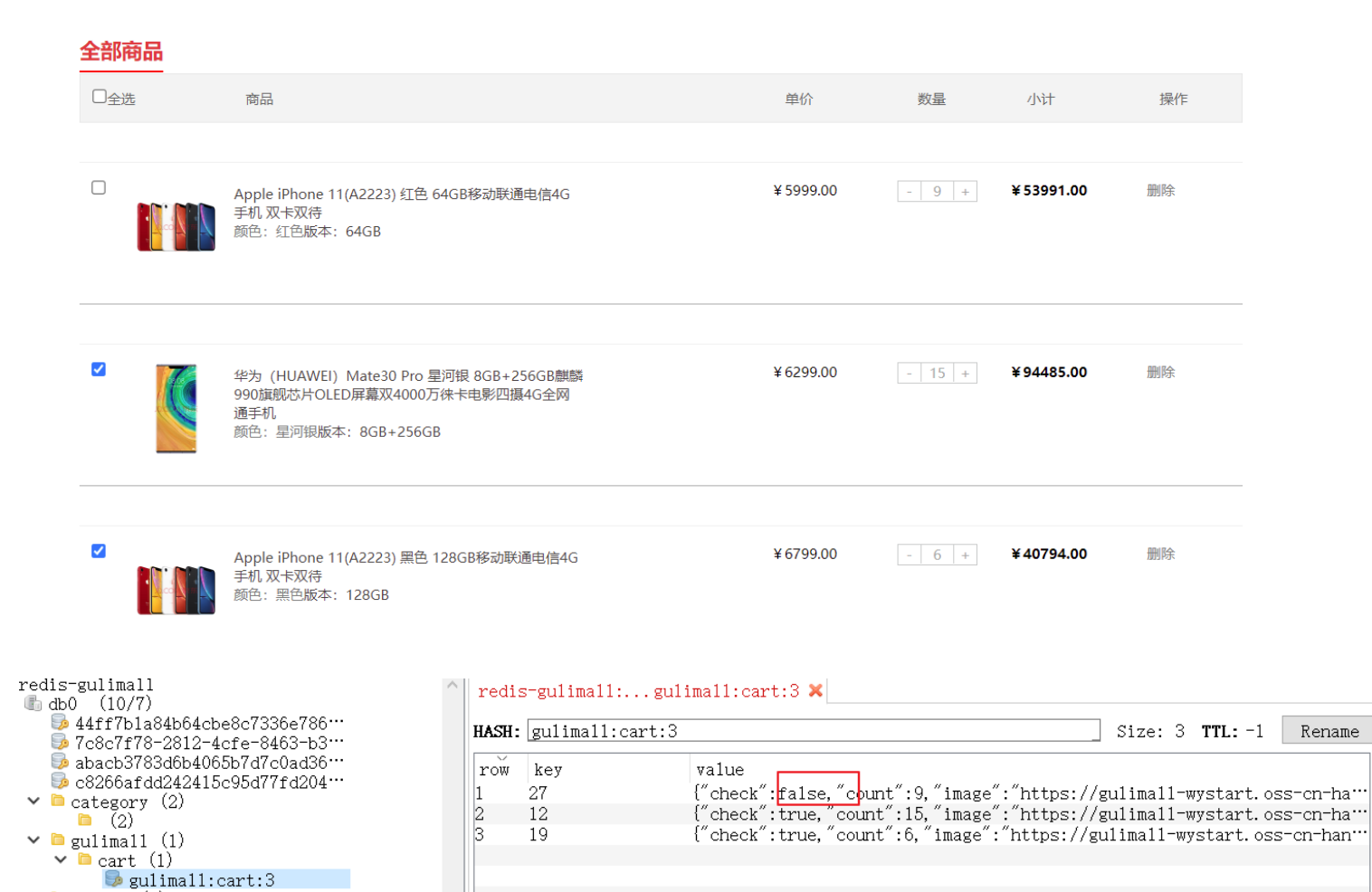Open red iPhone 11 64GB product title
This screenshot has width=1372, height=892.
(x=402, y=203)
